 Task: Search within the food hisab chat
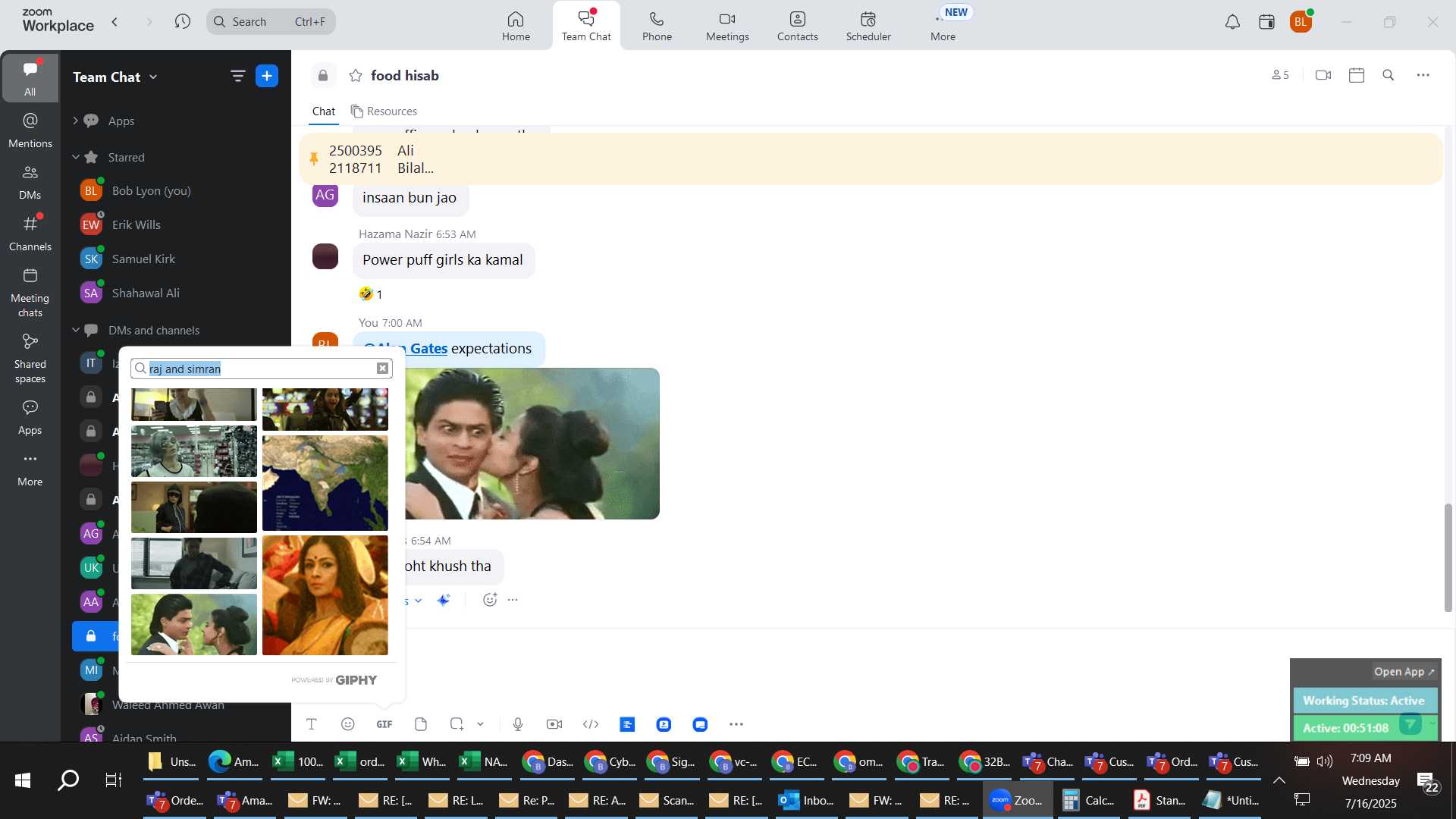1389,75
